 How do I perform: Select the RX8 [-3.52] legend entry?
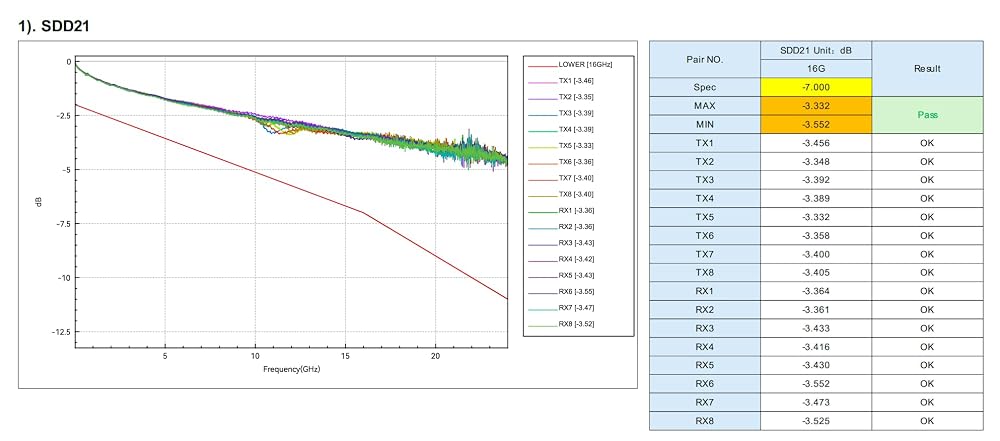(560, 324)
